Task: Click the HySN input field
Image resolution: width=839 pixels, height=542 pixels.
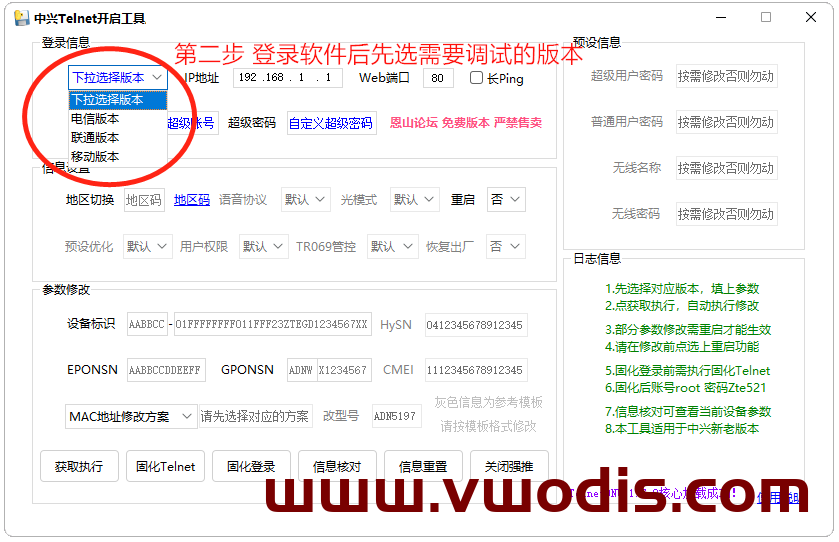Action: (x=476, y=325)
